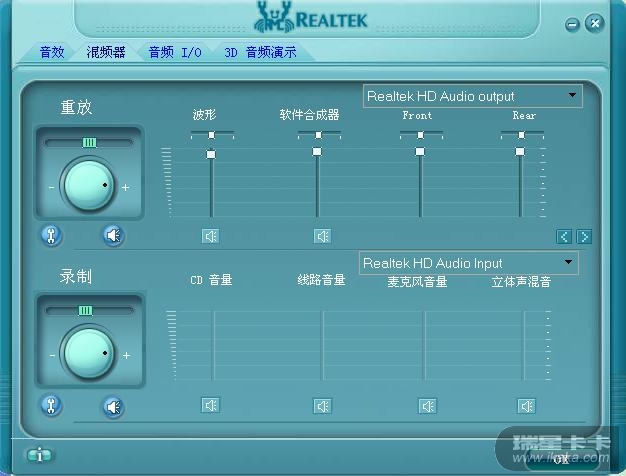Mute the CD 音量 recording channel
626x476 pixels.
point(210,405)
